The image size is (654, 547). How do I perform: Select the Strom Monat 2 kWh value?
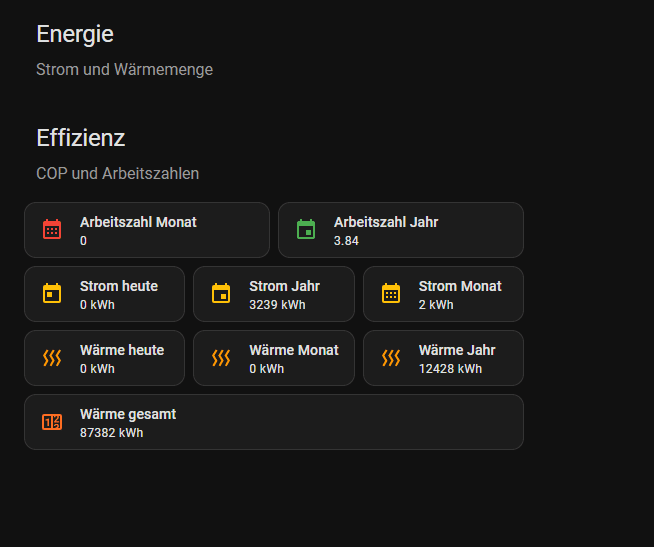436,305
